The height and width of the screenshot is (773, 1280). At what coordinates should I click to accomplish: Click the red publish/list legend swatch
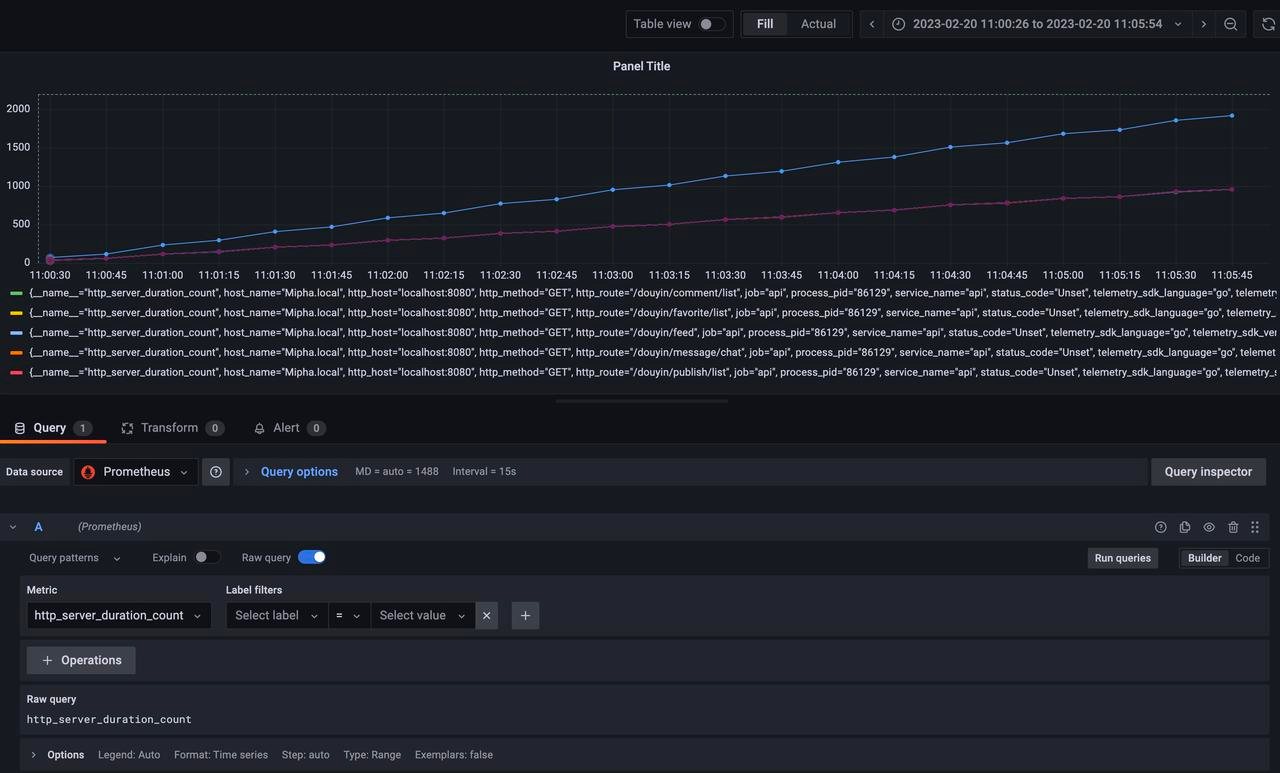coord(16,372)
